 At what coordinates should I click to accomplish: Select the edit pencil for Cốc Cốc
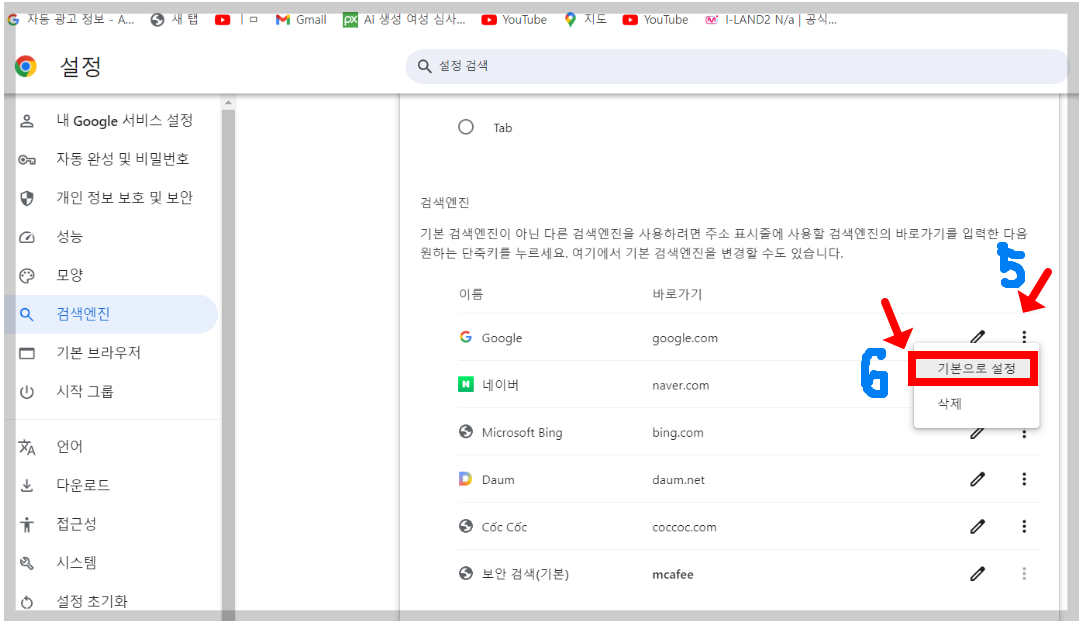[977, 526]
